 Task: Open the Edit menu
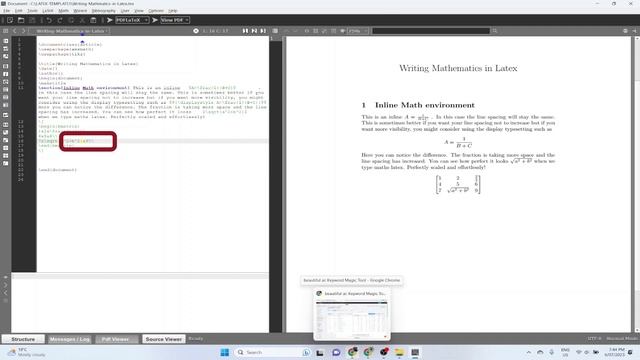19,11
